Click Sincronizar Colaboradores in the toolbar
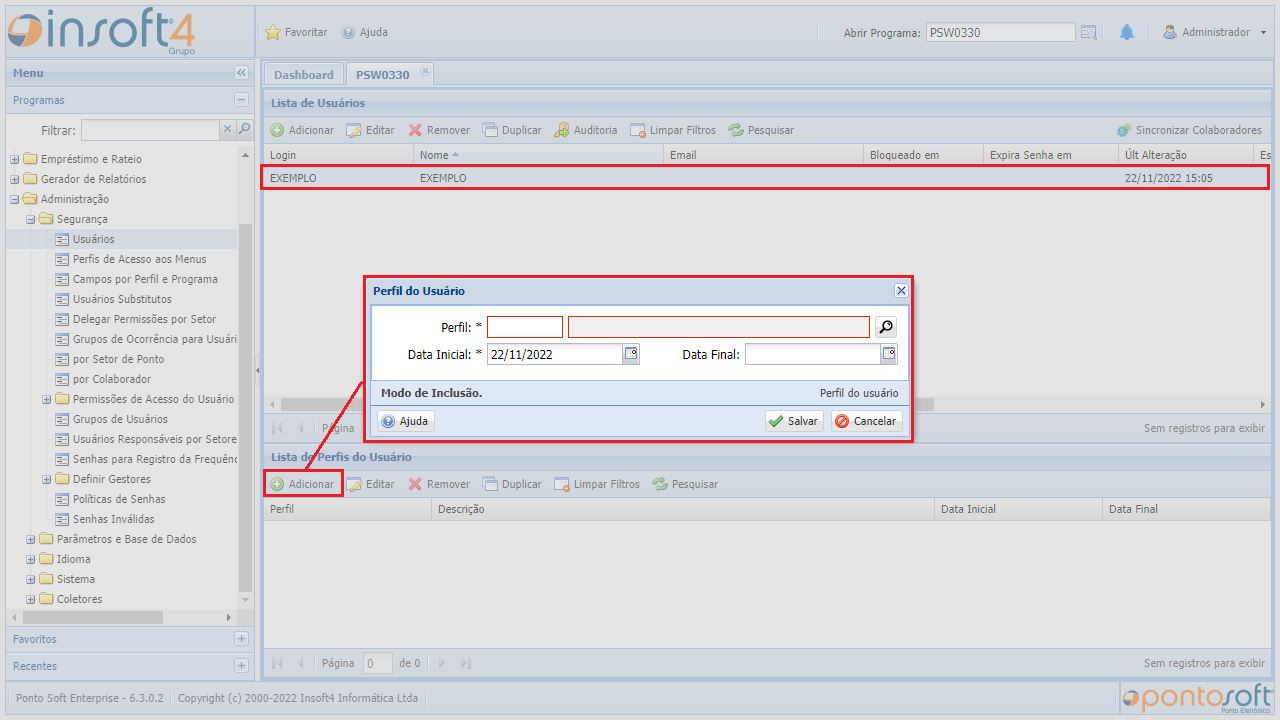Viewport: 1280px width, 720px height. [1189, 130]
